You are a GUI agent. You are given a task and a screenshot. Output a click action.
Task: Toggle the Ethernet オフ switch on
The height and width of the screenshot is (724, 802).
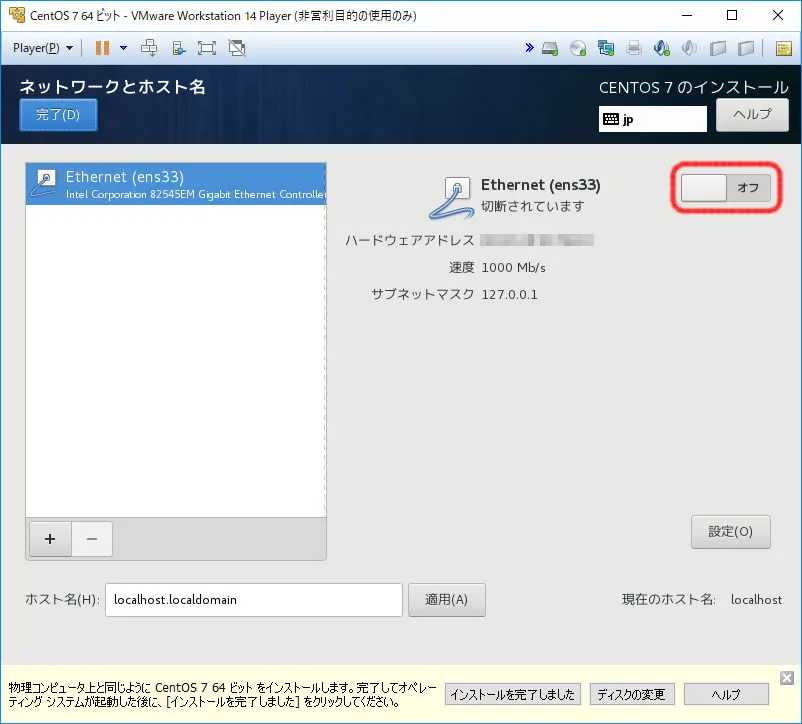[x=725, y=188]
